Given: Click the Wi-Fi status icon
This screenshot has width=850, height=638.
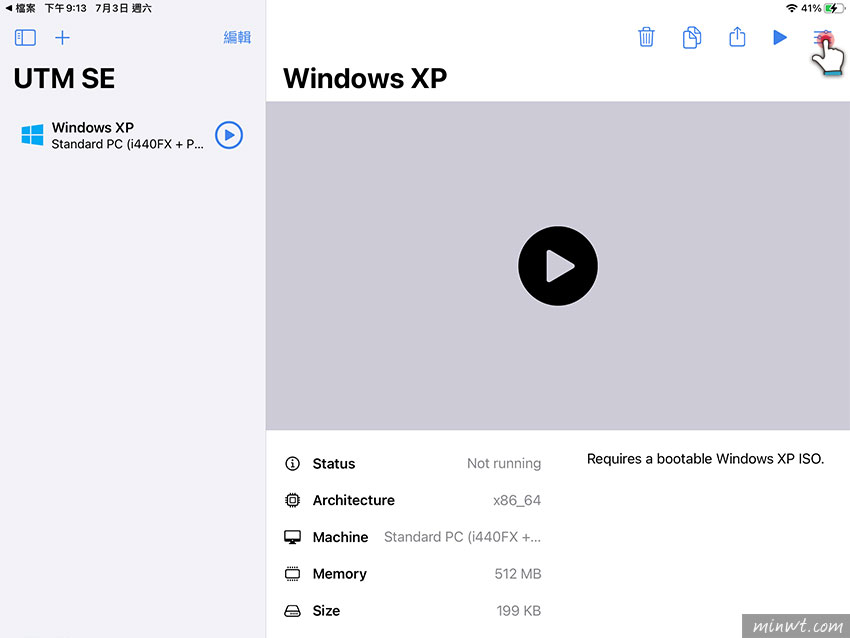Looking at the screenshot, I should click(x=791, y=8).
